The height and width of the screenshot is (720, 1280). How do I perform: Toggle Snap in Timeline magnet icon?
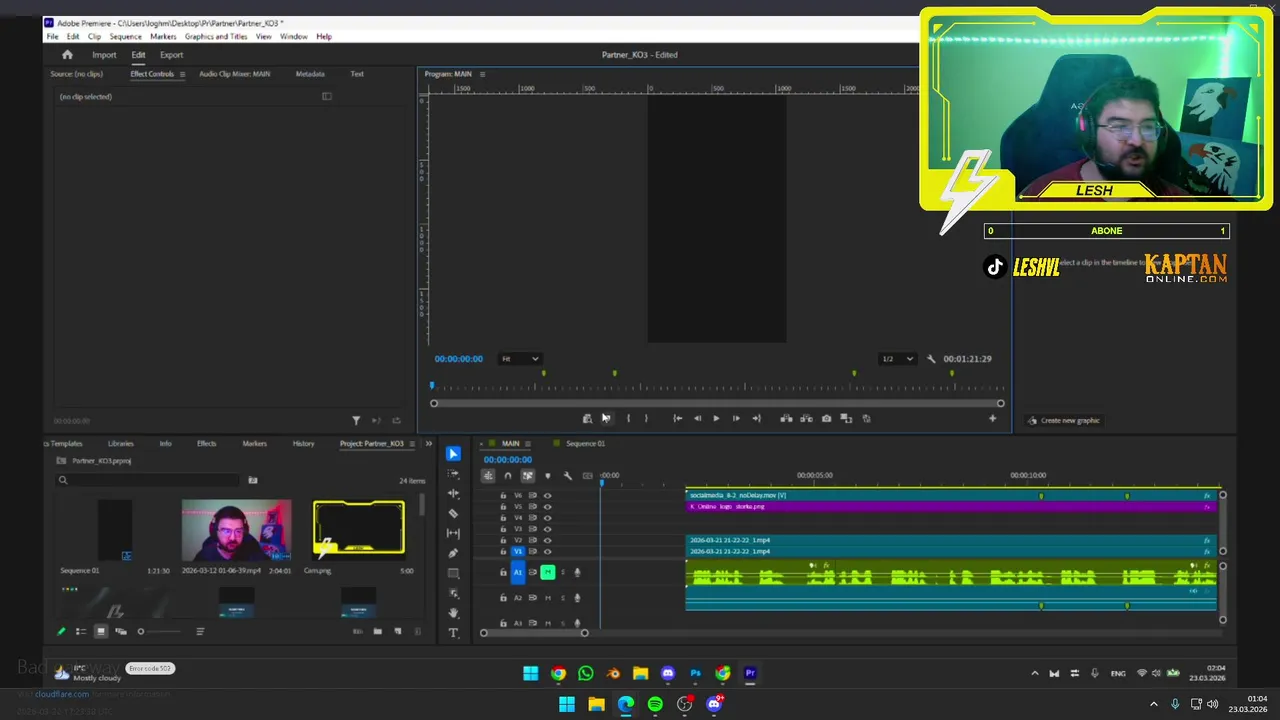507,476
